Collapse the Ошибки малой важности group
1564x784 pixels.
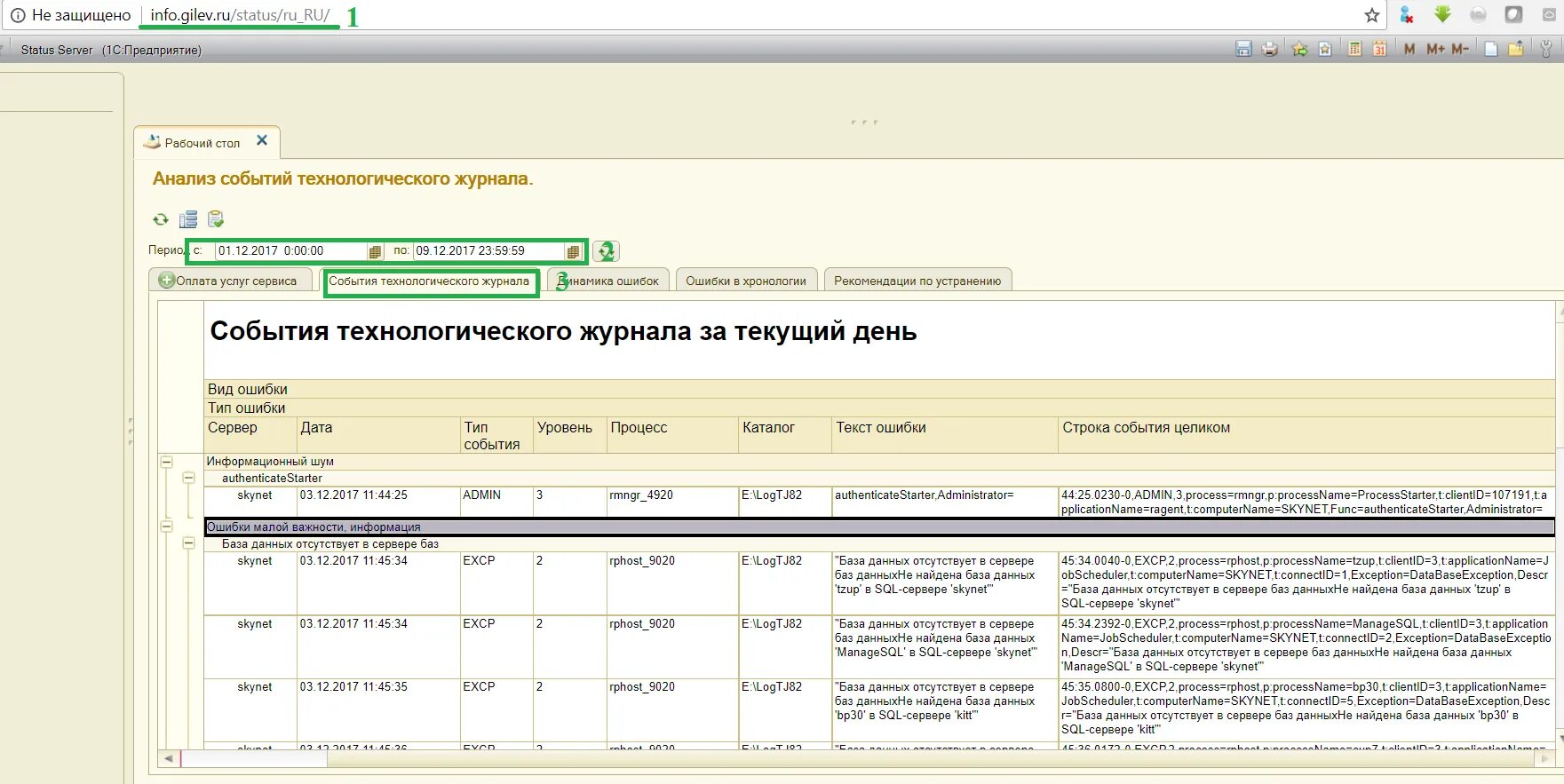click(x=166, y=527)
